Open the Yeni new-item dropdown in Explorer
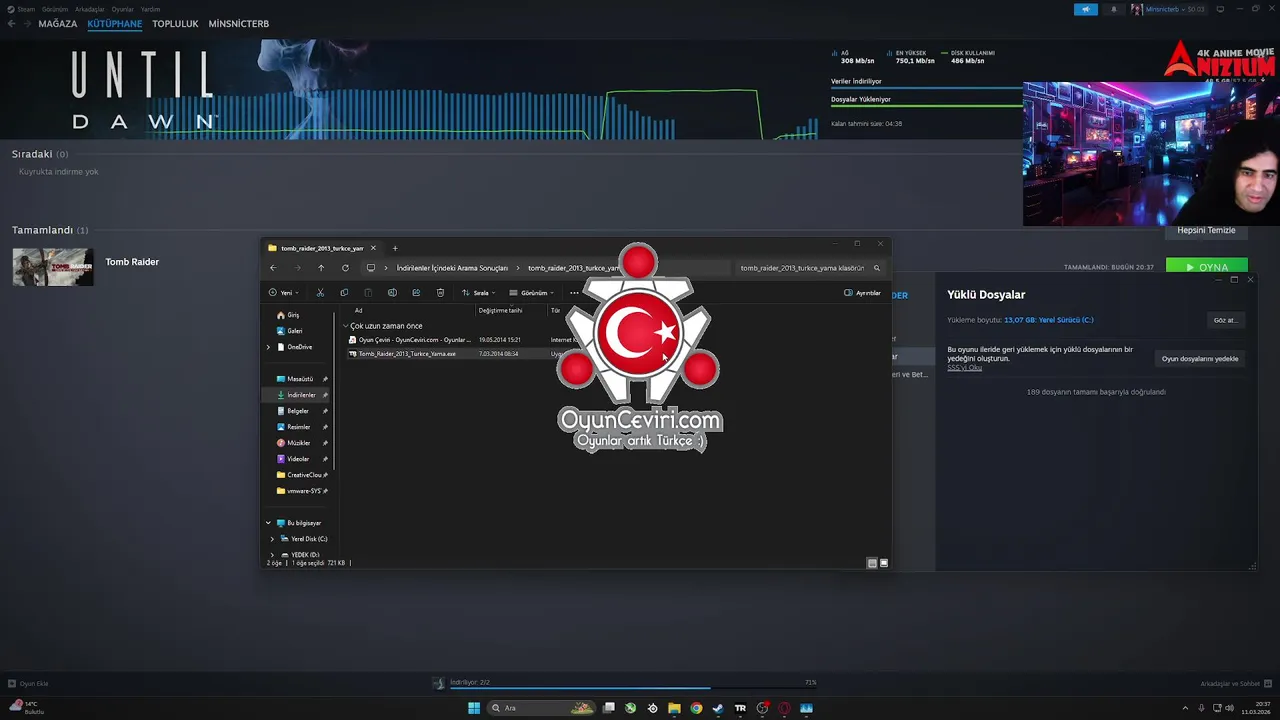 [284, 293]
